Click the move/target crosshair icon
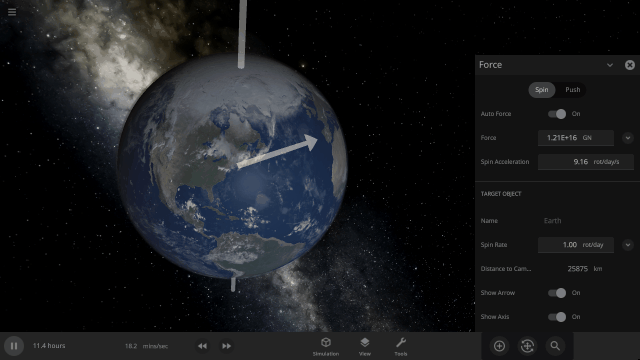Viewport: 640px width, 360px height. (527, 346)
